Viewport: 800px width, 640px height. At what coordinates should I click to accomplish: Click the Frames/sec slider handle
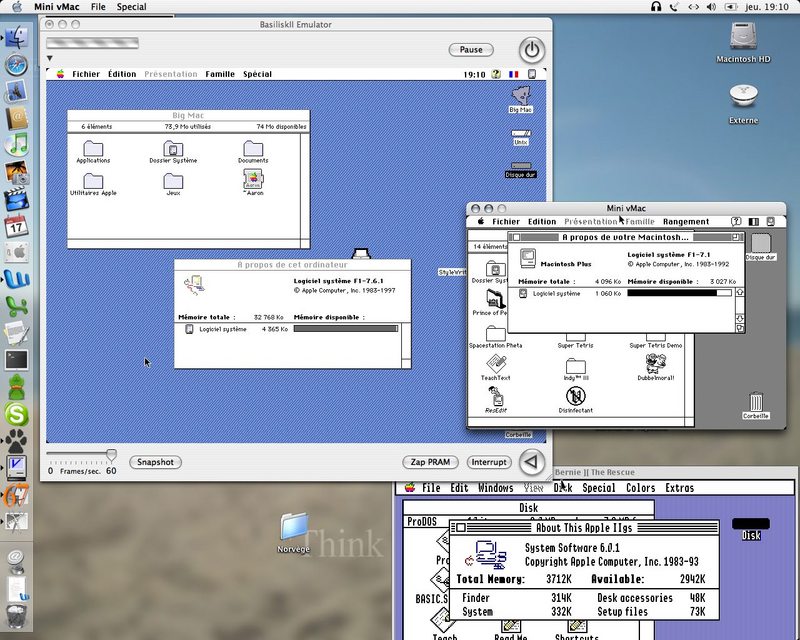111,455
